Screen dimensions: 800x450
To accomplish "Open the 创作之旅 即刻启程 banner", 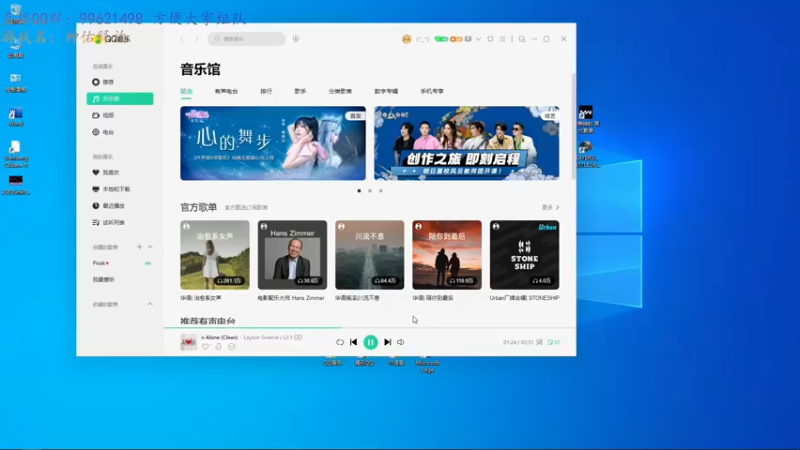I will click(x=467, y=143).
